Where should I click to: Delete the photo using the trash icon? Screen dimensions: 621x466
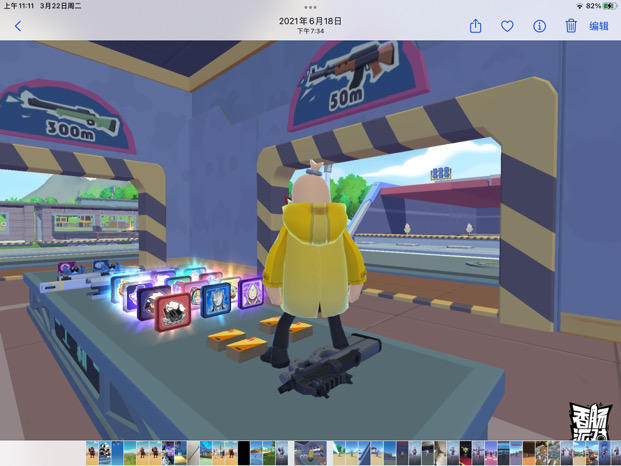point(571,26)
